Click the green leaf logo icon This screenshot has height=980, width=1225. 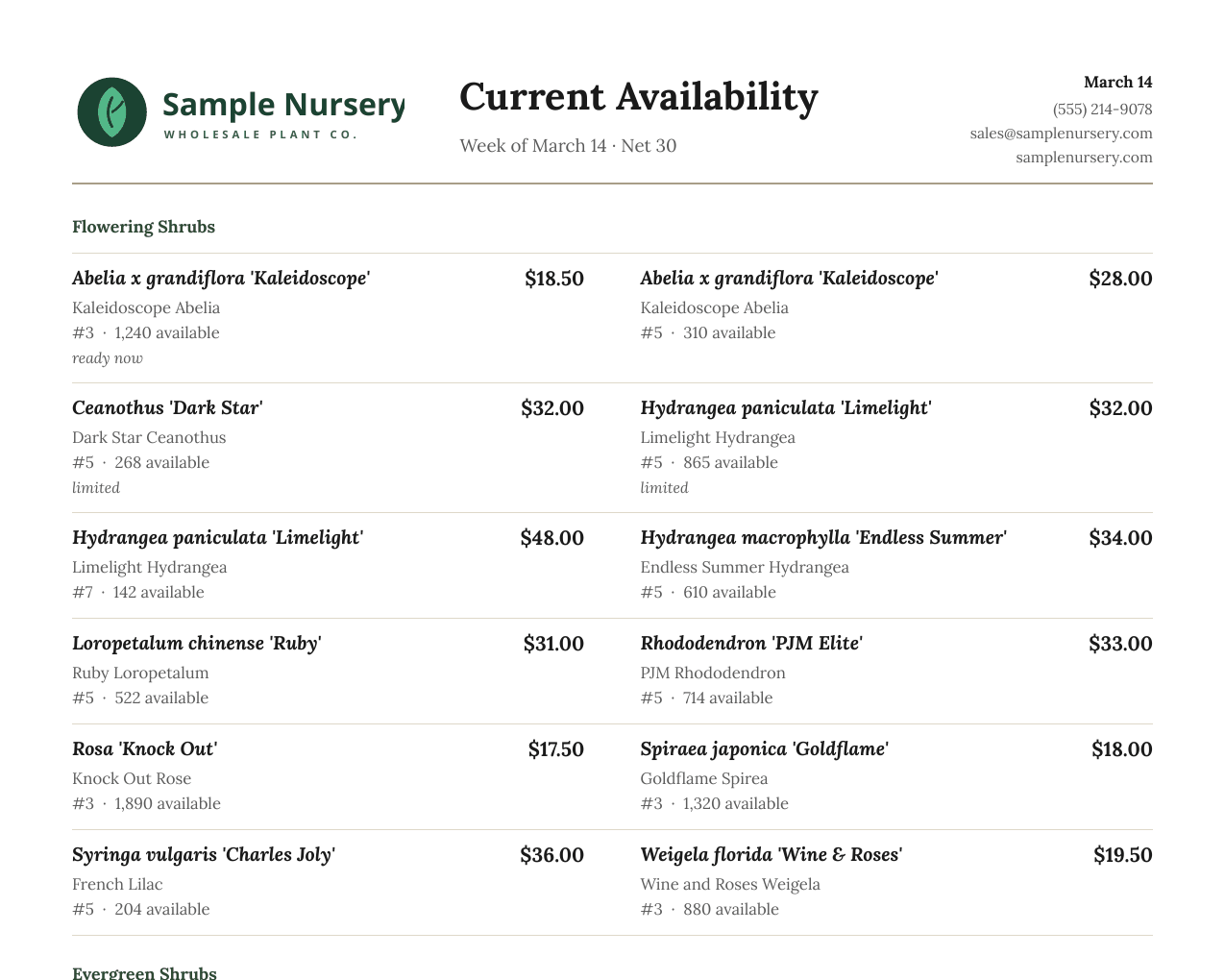point(112,112)
